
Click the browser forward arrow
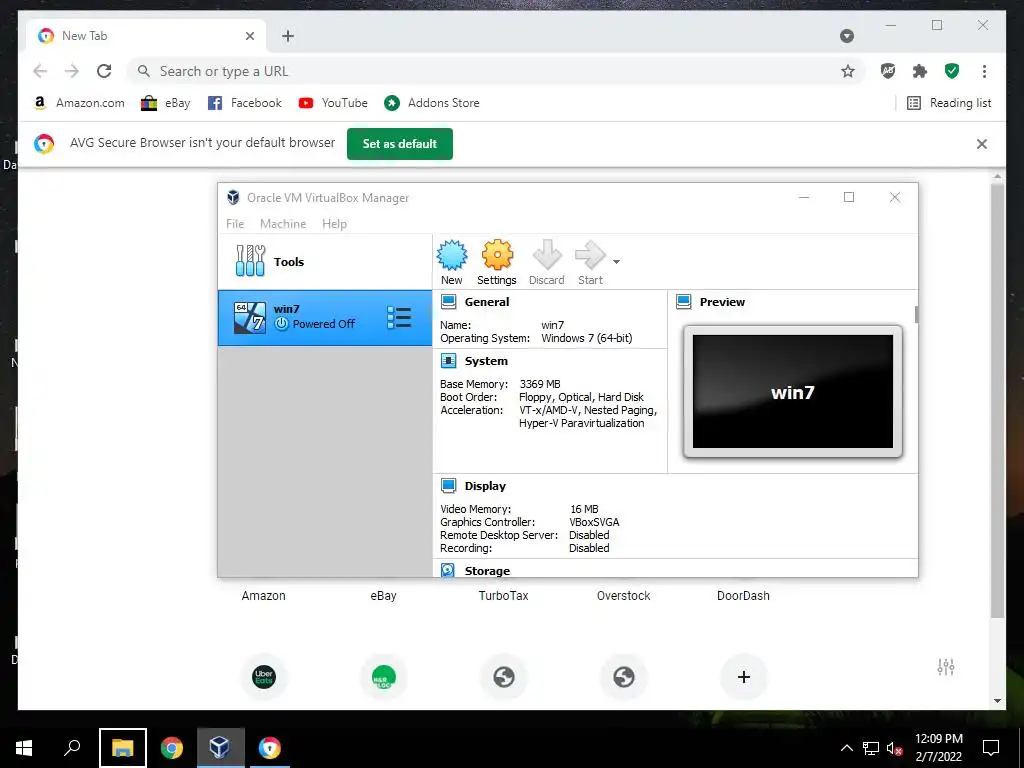(72, 71)
